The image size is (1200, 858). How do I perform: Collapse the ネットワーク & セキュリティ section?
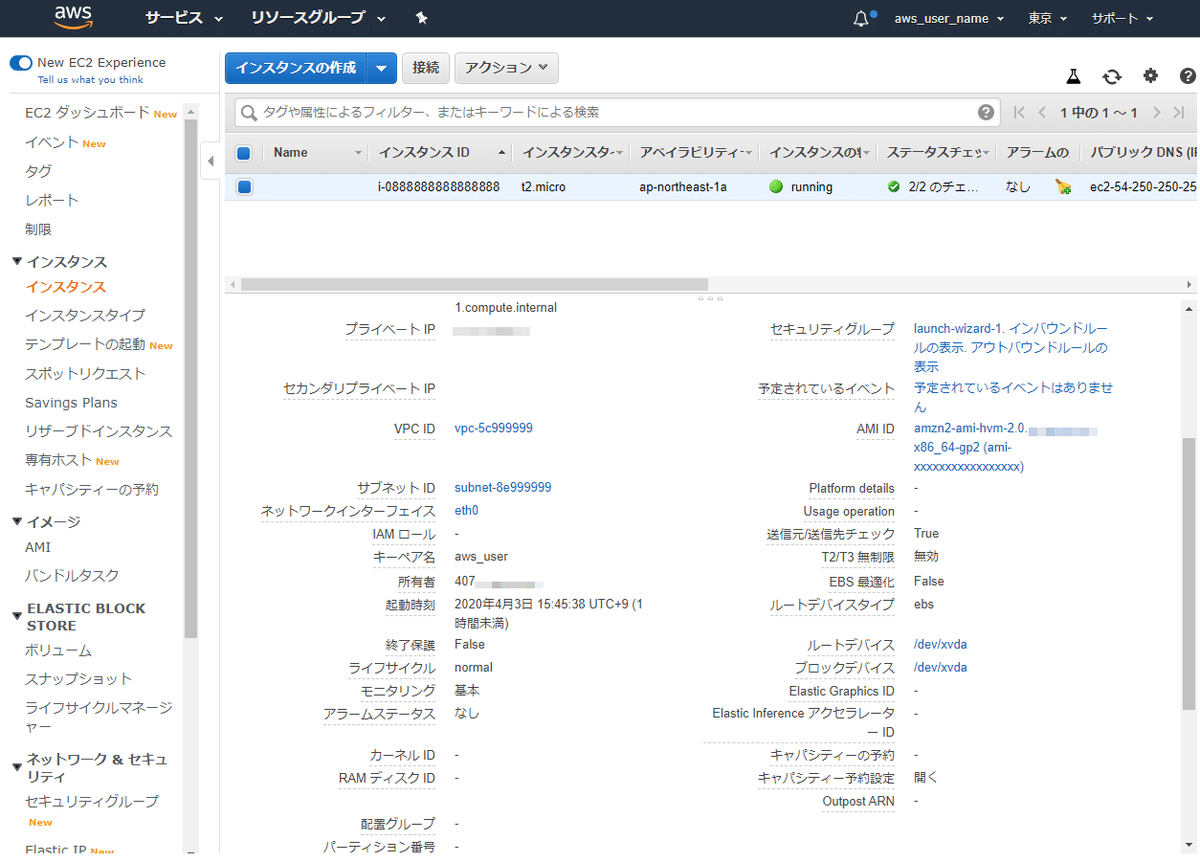pyautogui.click(x=17, y=767)
